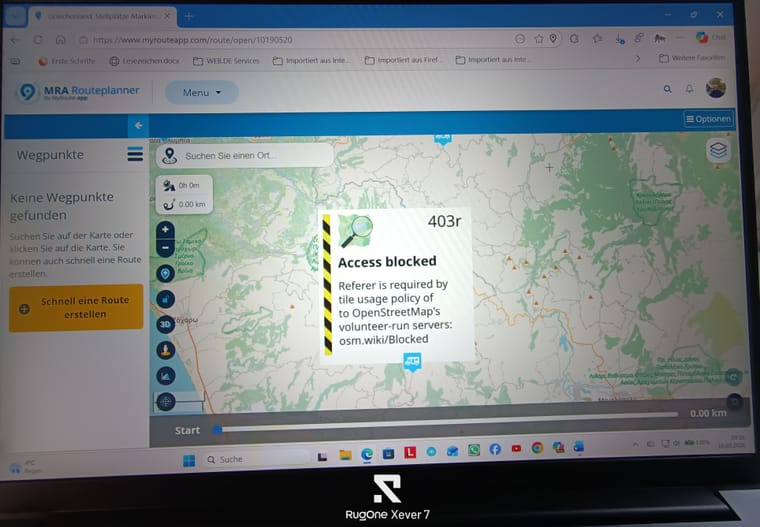Open the 'Erste Schritte' bookmark
The height and width of the screenshot is (527, 760).
(67, 61)
